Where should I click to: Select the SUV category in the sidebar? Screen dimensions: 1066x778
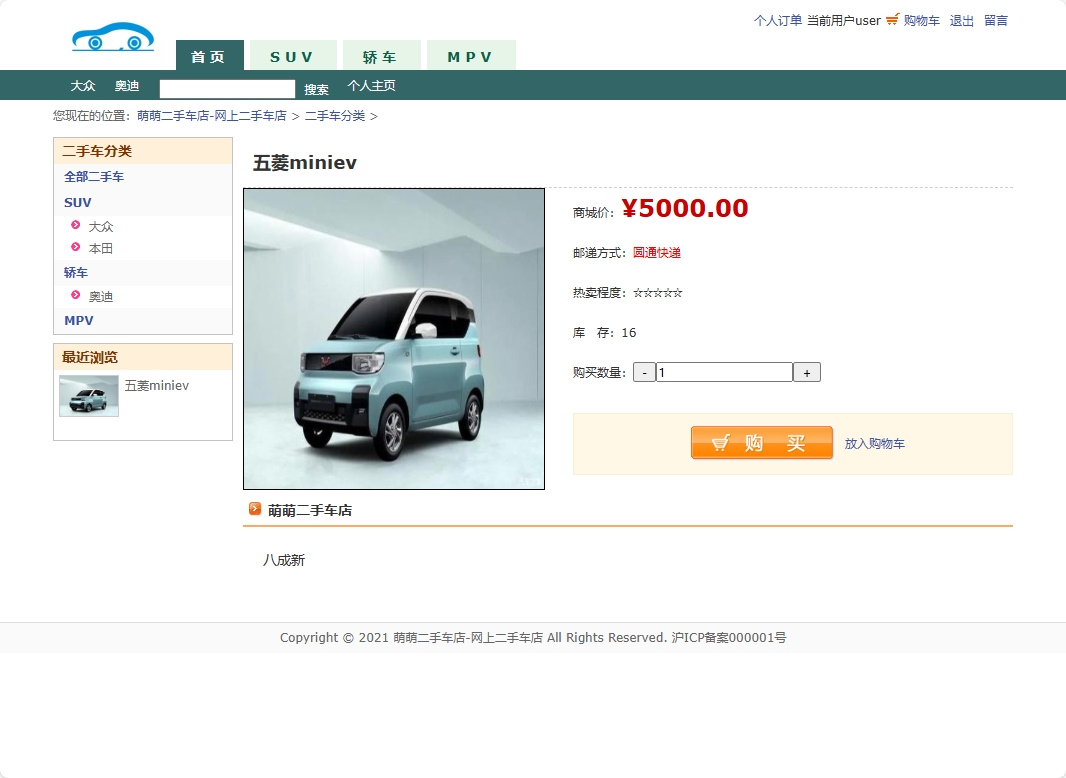tap(78, 203)
